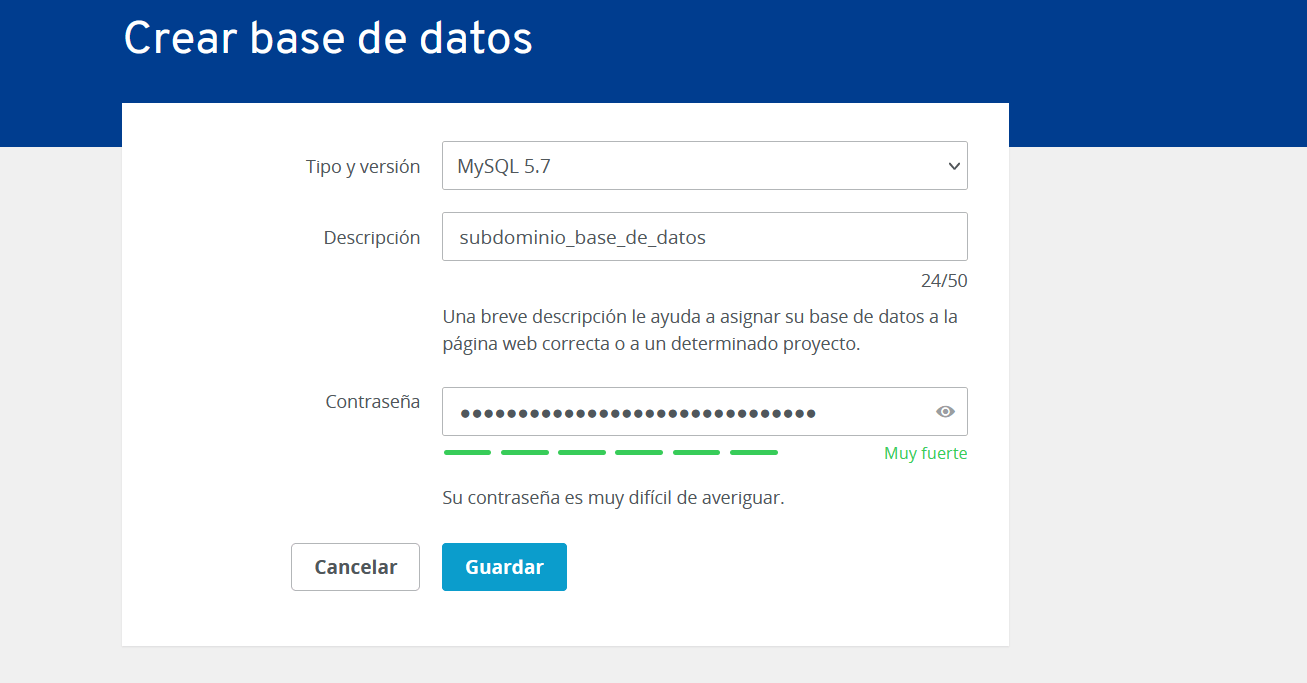Click the chevron arrow in Tipo y versión
Viewport: 1307px width, 683px height.
tap(953, 167)
